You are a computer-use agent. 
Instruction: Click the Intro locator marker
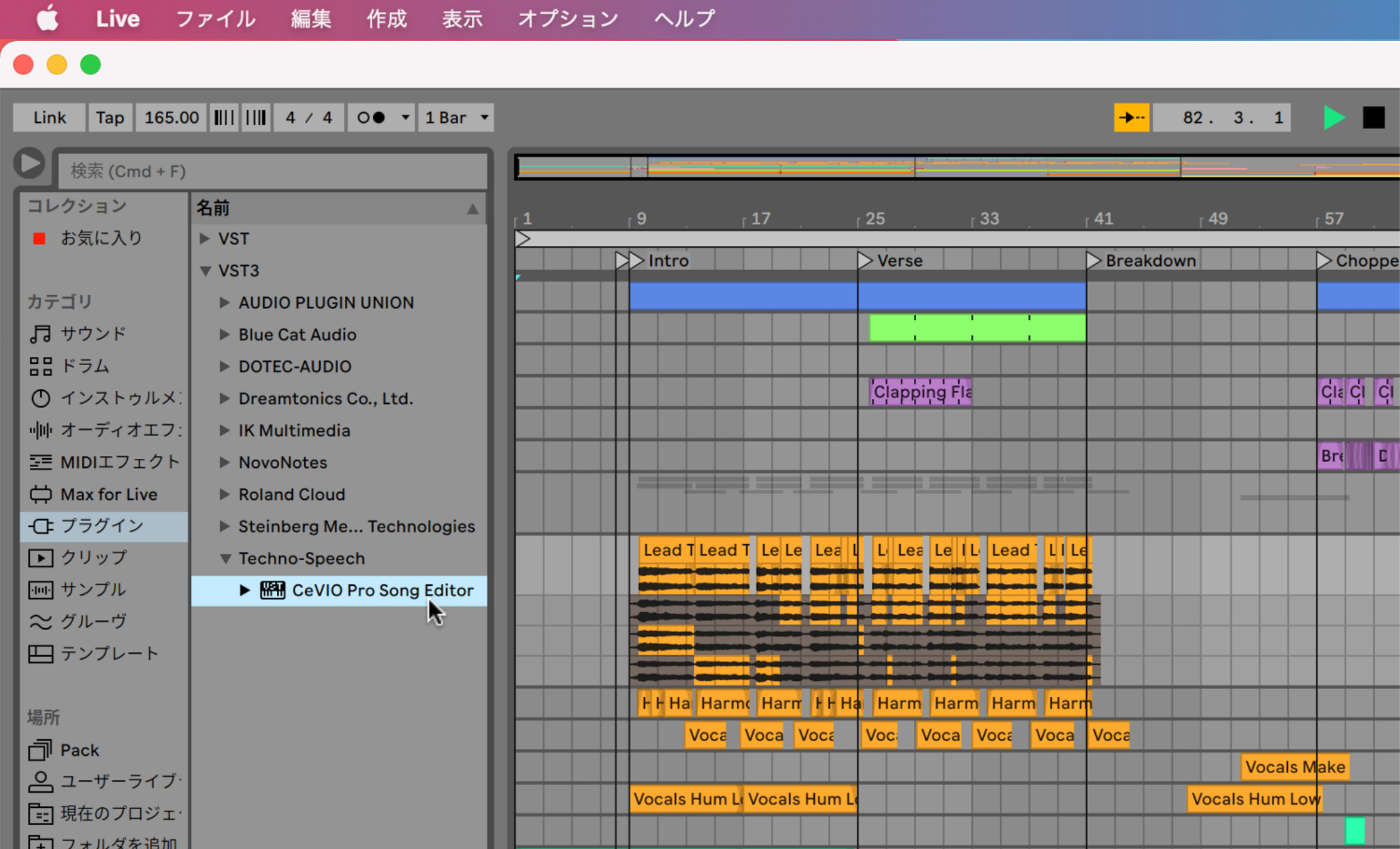pyautogui.click(x=636, y=261)
